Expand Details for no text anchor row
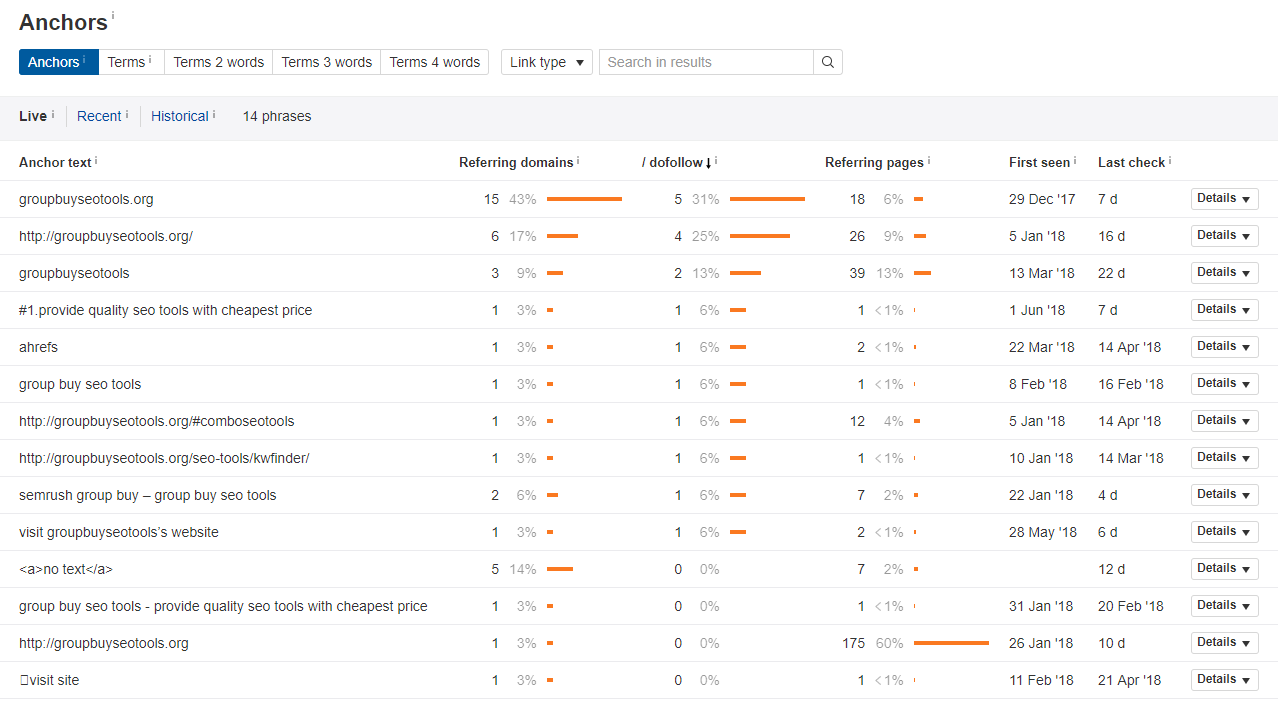Viewport: 1278px width, 705px height. coord(1224,569)
